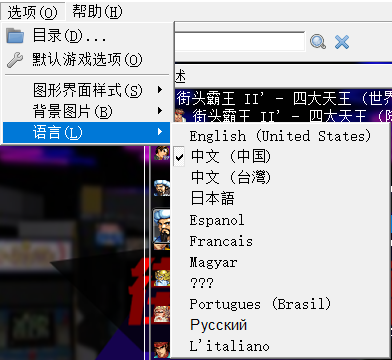Select Magyar language

280,262
